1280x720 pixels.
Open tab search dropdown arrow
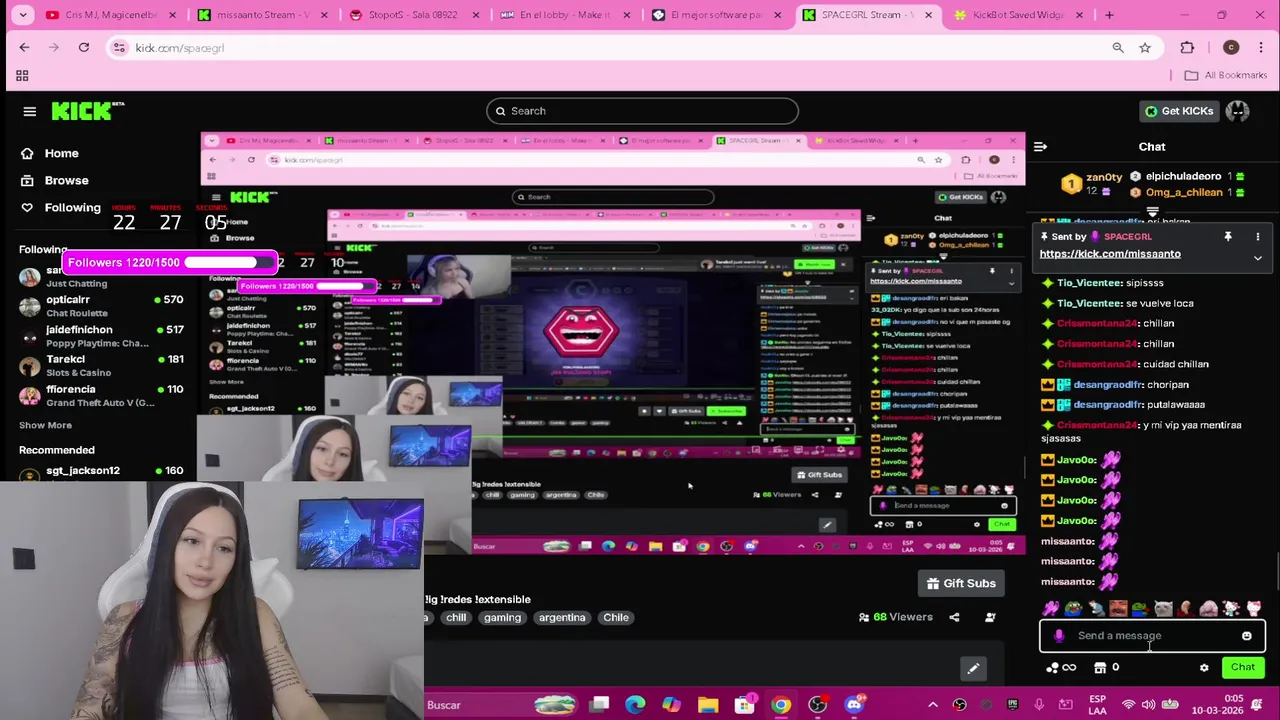(23, 15)
